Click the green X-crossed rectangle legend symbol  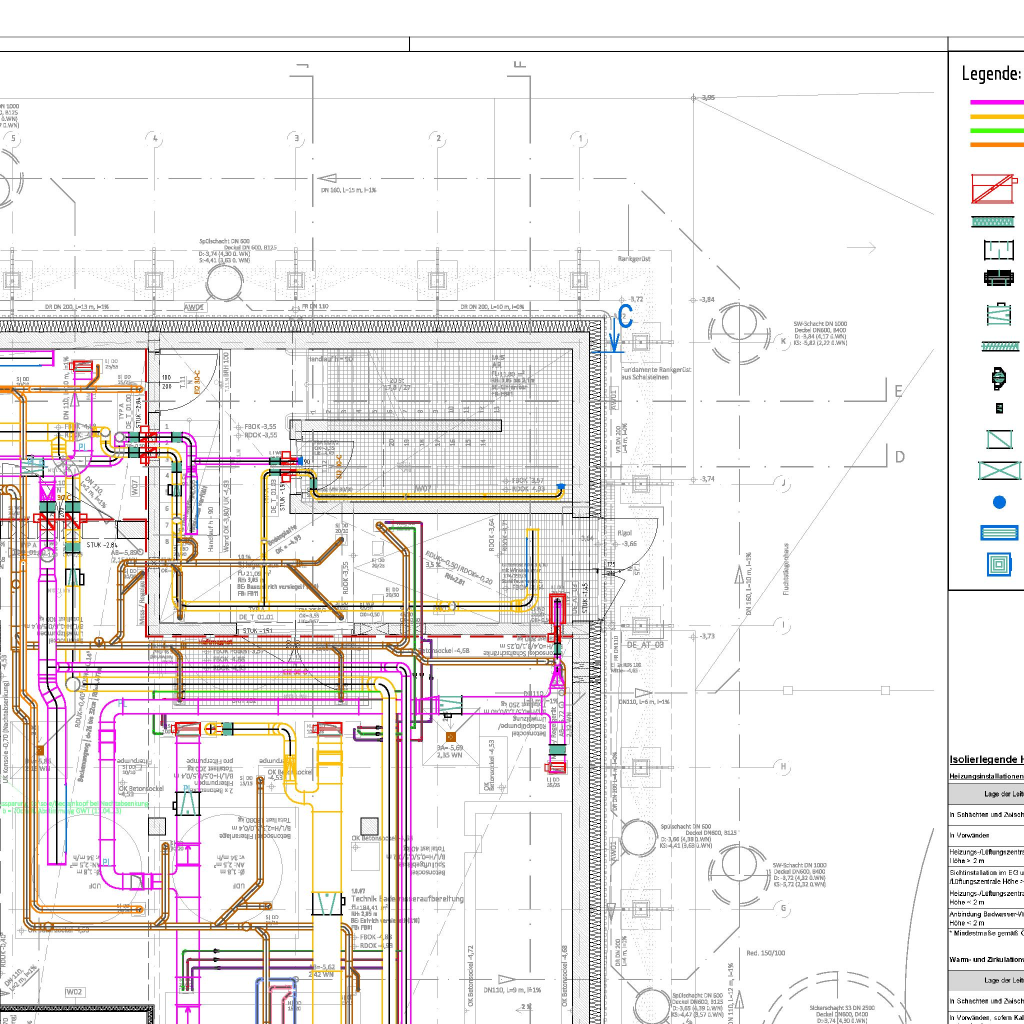[1000, 470]
